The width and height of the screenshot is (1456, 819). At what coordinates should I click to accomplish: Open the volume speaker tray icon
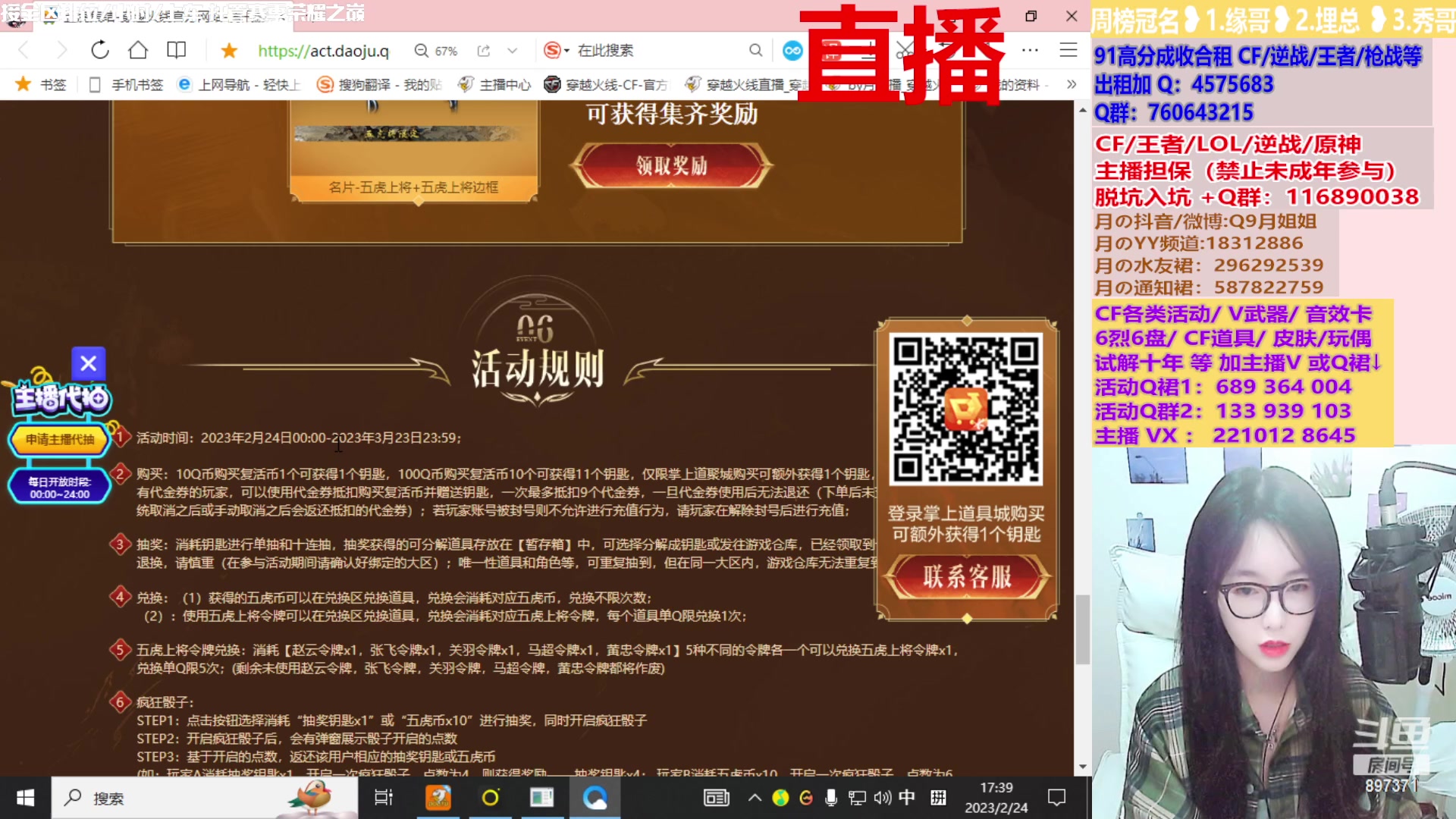click(x=882, y=798)
